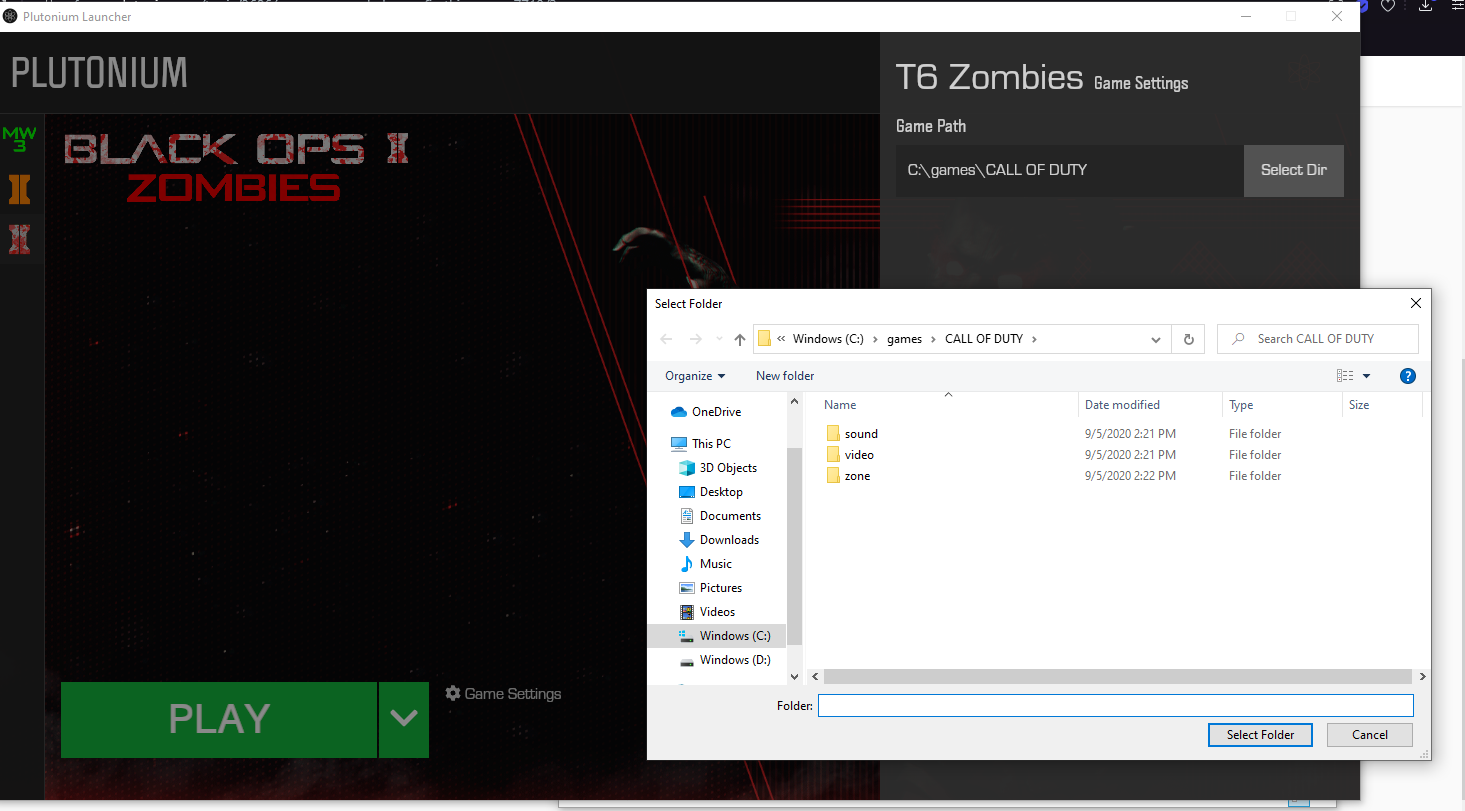Change view layout icon
Viewport: 1465px width, 811px height.
point(1345,376)
